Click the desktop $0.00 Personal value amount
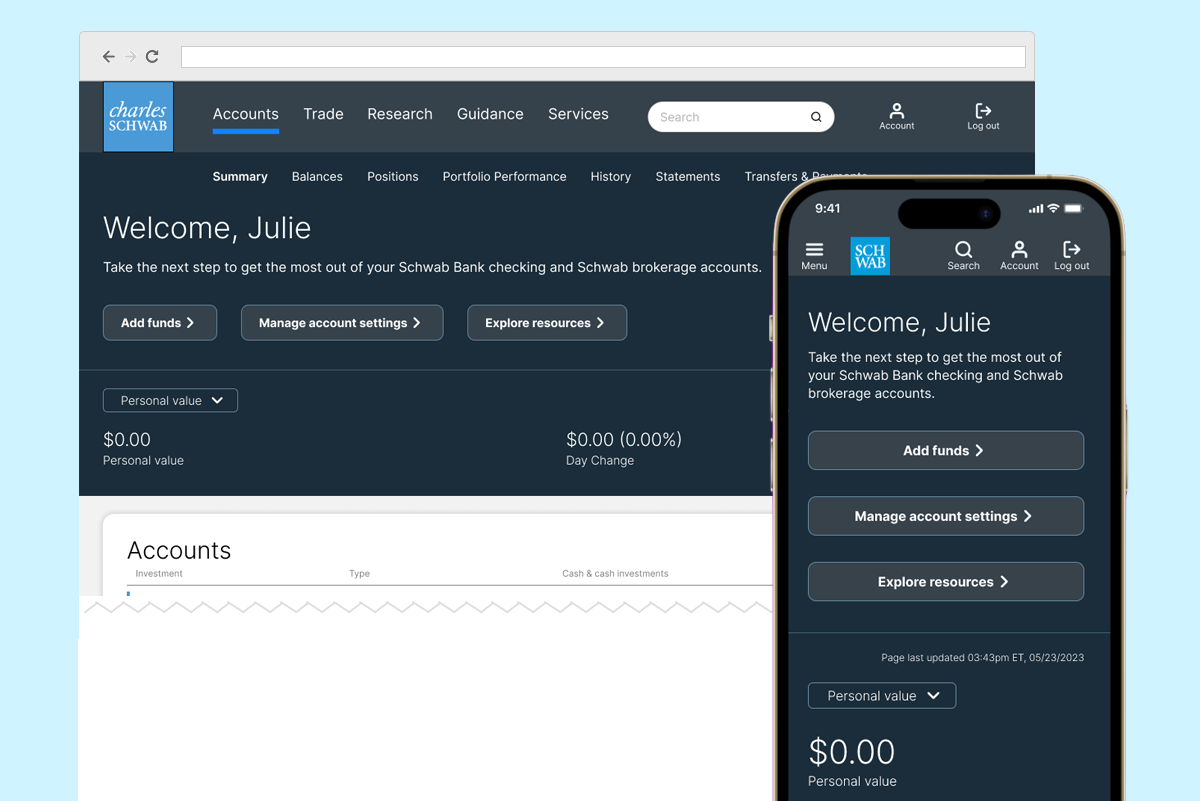 pyautogui.click(x=127, y=440)
